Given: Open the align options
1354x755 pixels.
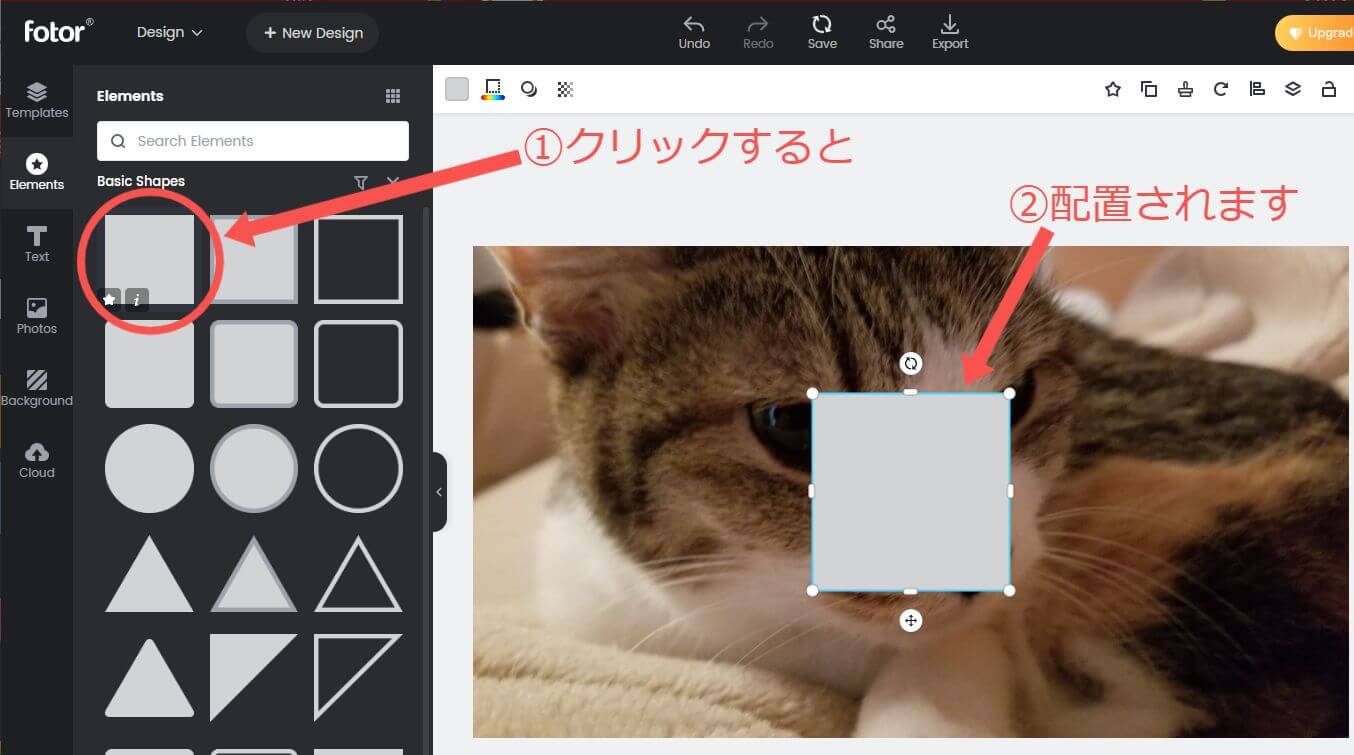Looking at the screenshot, I should (1257, 89).
